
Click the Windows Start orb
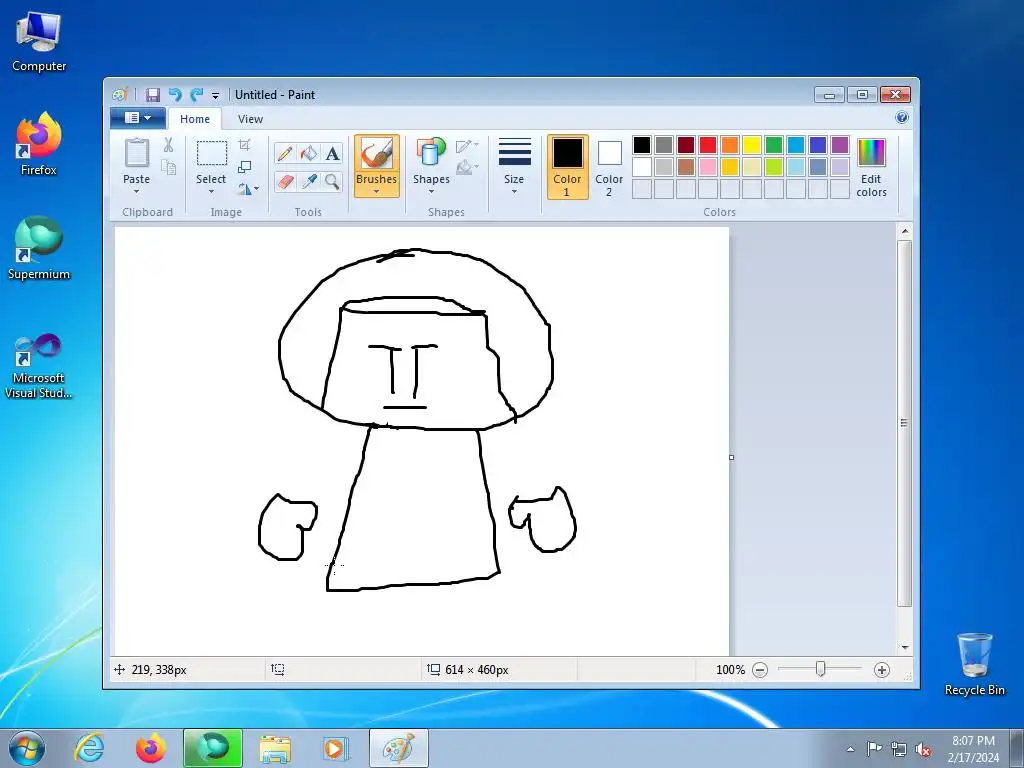pos(27,748)
